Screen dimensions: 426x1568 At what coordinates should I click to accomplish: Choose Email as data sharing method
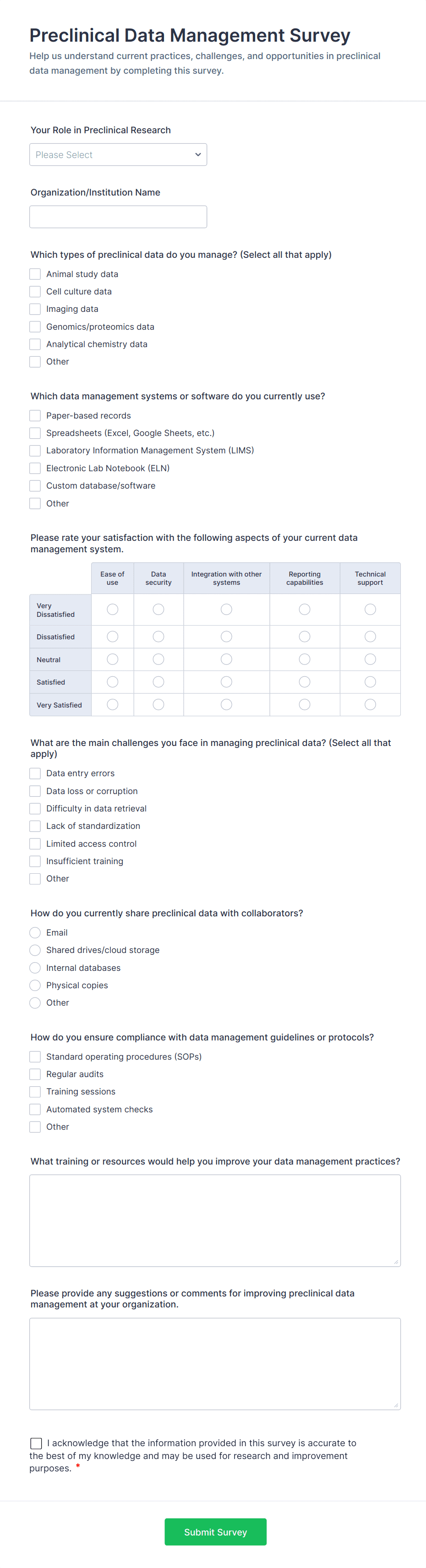pyautogui.click(x=35, y=932)
